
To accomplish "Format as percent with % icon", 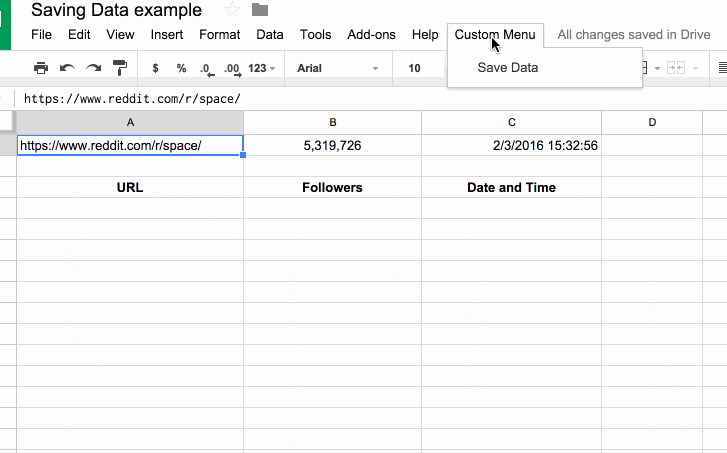I will (181, 68).
